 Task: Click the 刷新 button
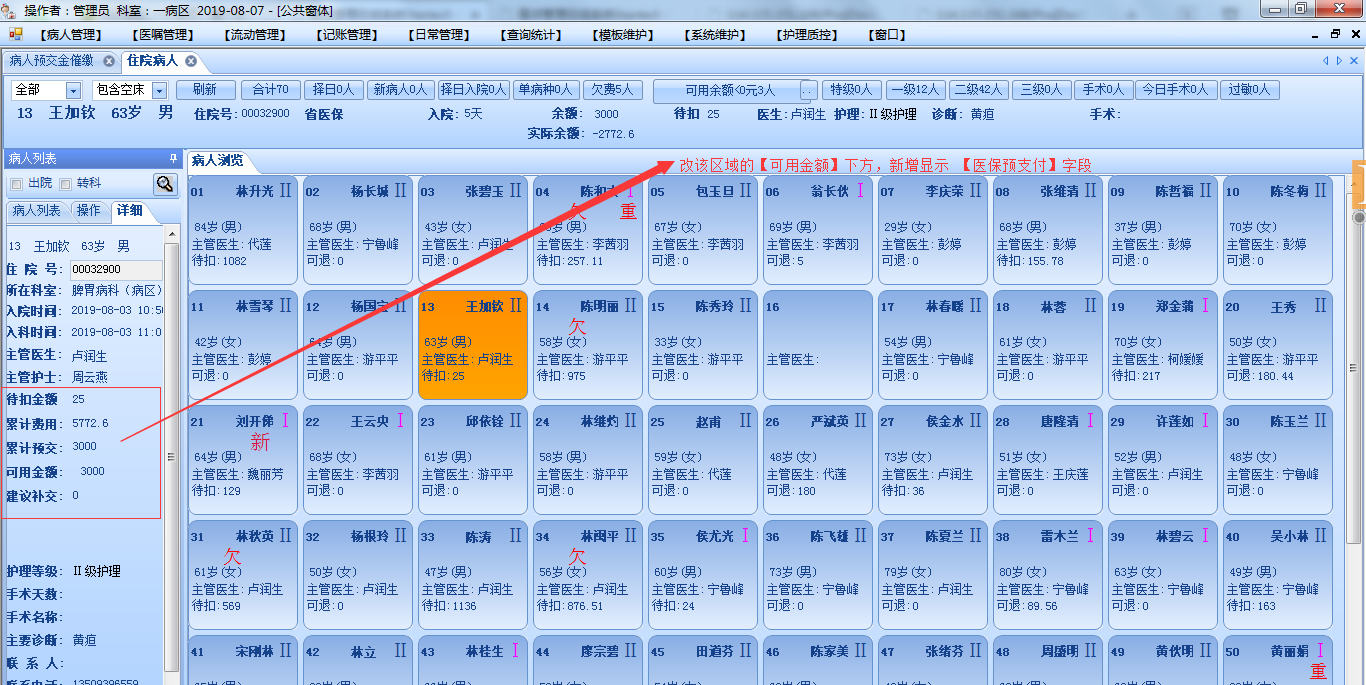205,90
